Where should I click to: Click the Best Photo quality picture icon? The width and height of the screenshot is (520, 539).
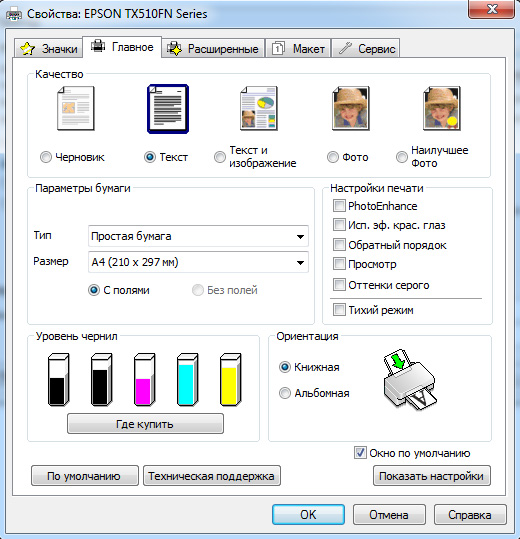[x=442, y=109]
